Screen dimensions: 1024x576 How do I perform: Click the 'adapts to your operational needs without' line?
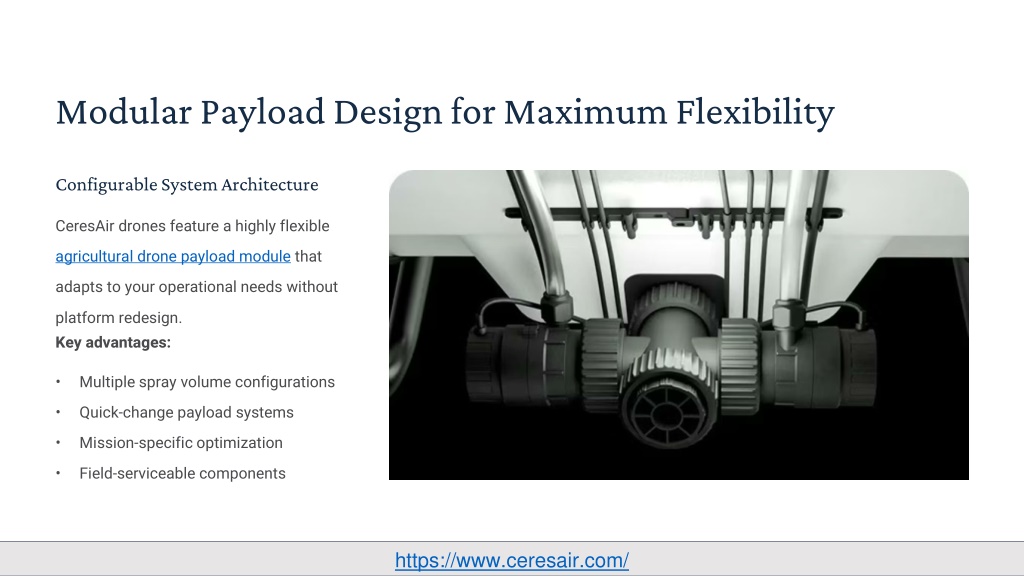tap(197, 287)
